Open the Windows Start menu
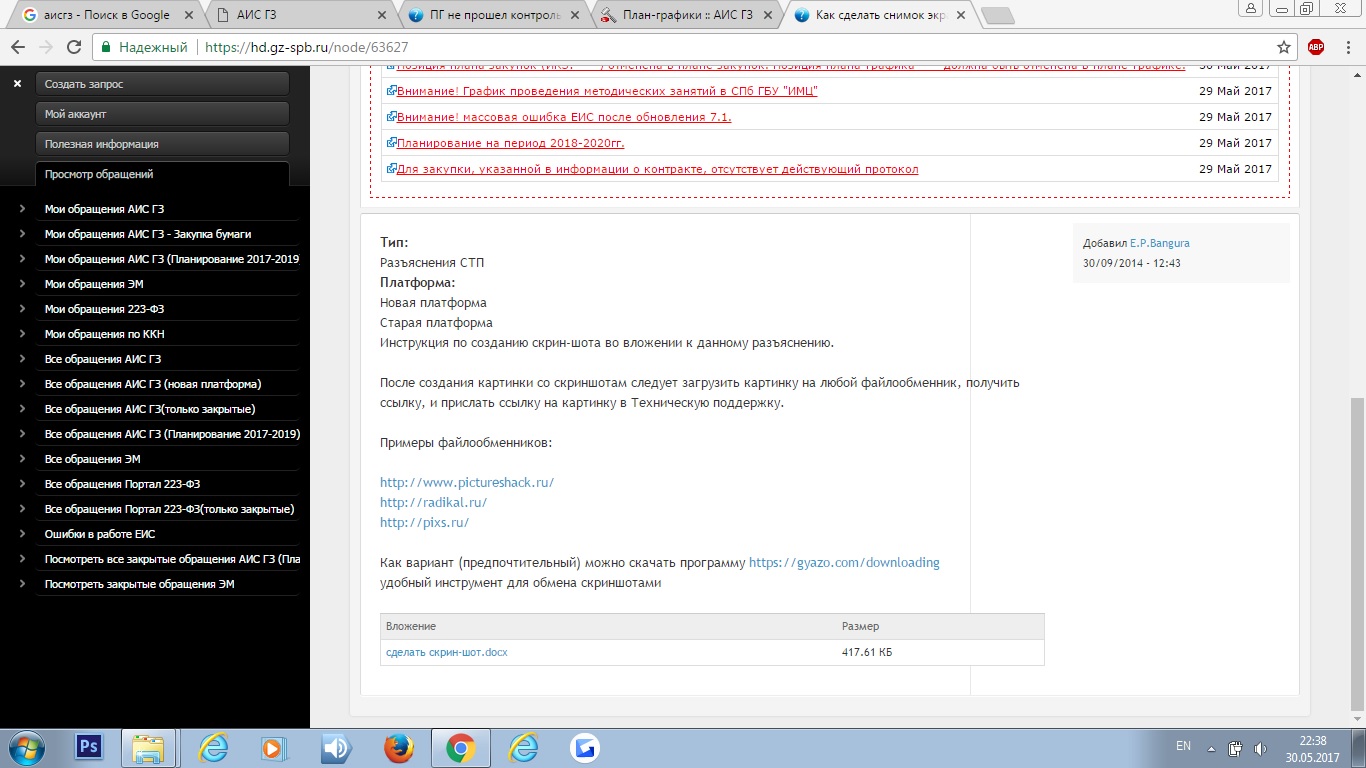1366x768 pixels. pyautogui.click(x=27, y=748)
